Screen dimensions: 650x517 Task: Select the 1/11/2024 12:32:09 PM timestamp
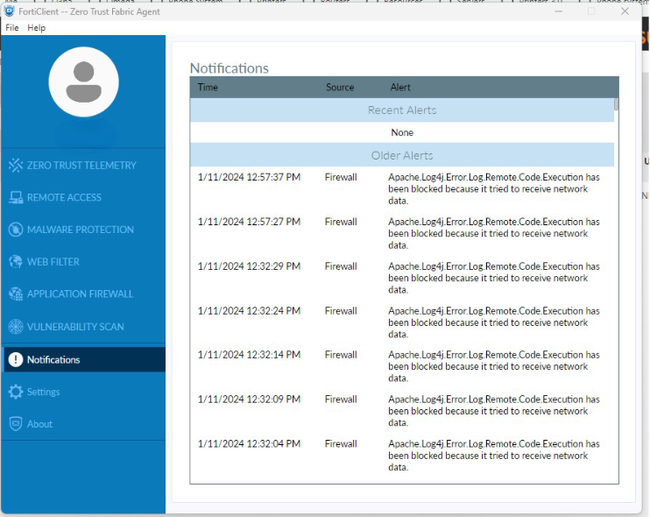(x=249, y=399)
